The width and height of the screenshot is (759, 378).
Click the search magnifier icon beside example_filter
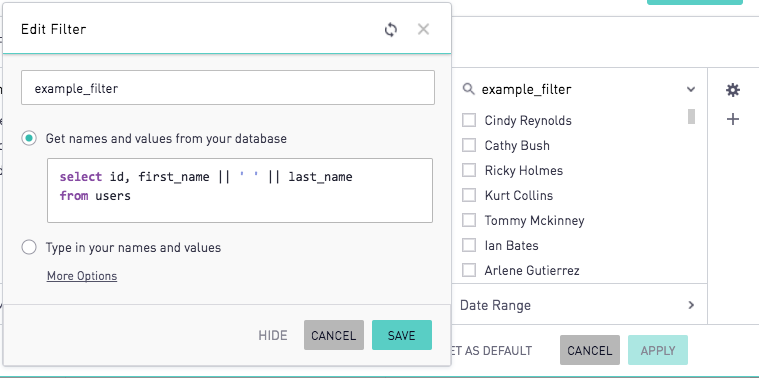tap(468, 89)
